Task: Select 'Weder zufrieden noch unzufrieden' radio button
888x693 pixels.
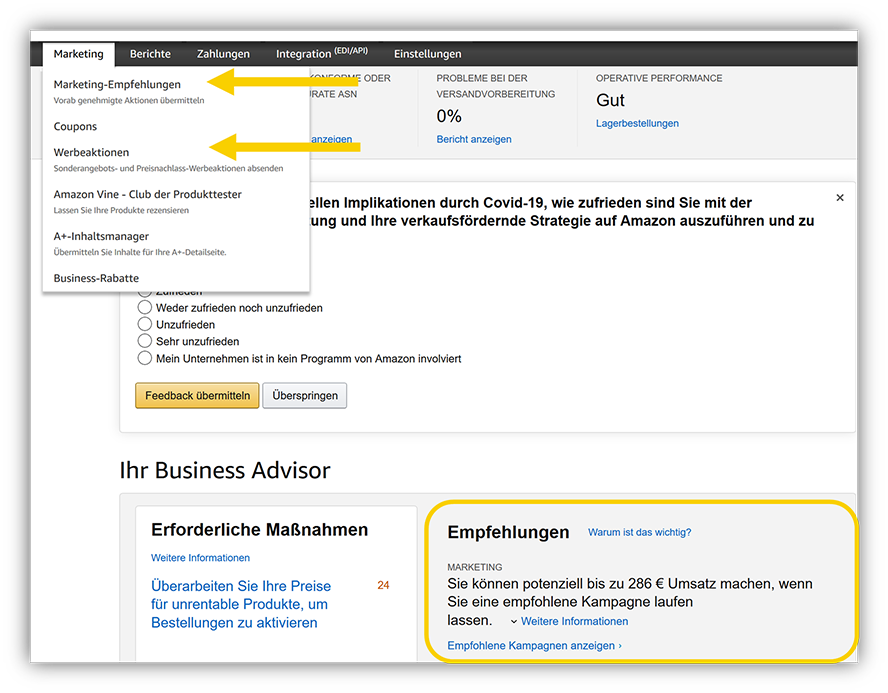Action: [x=144, y=307]
